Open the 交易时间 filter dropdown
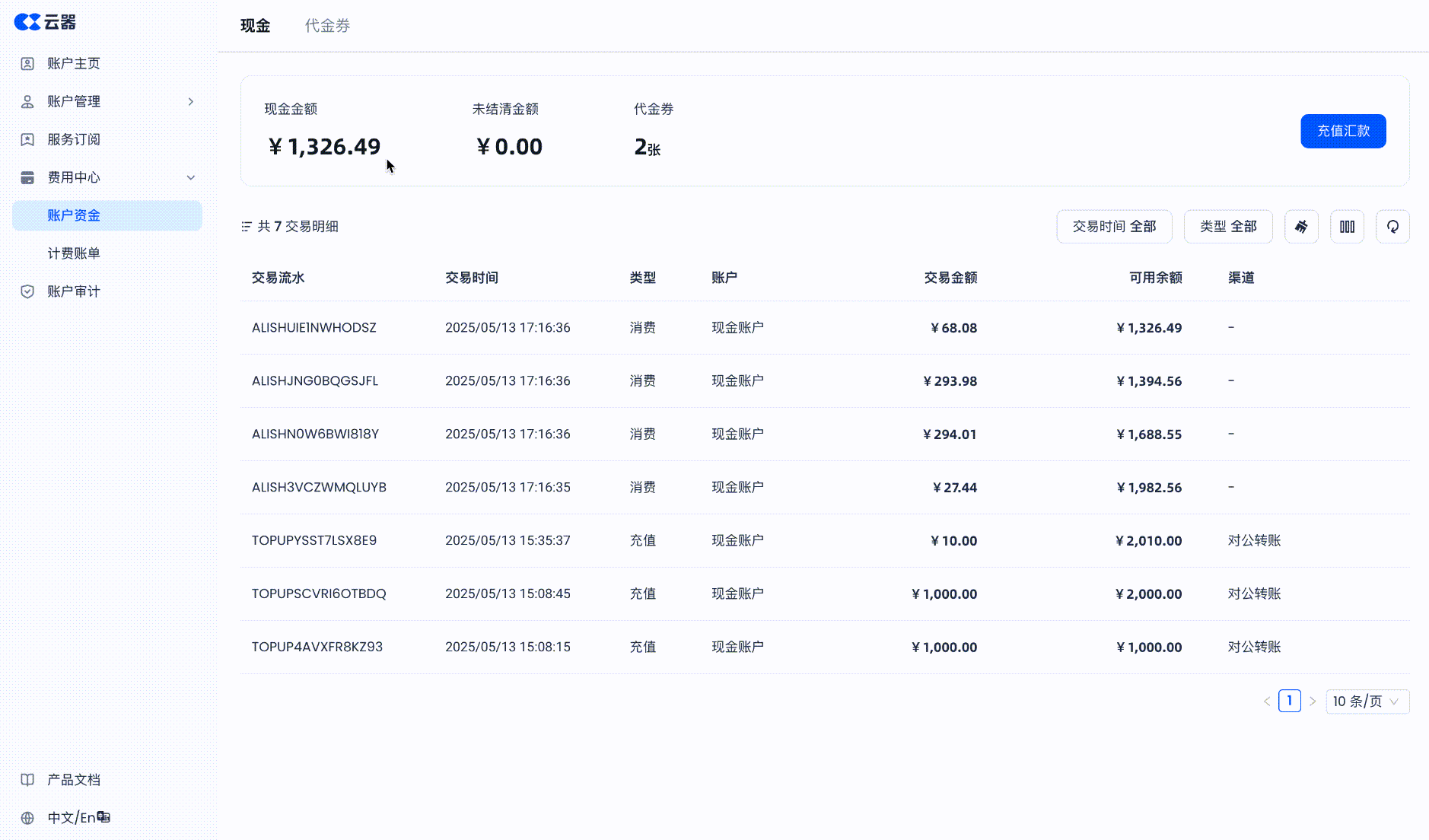The height and width of the screenshot is (840, 1429). pyautogui.click(x=1114, y=227)
